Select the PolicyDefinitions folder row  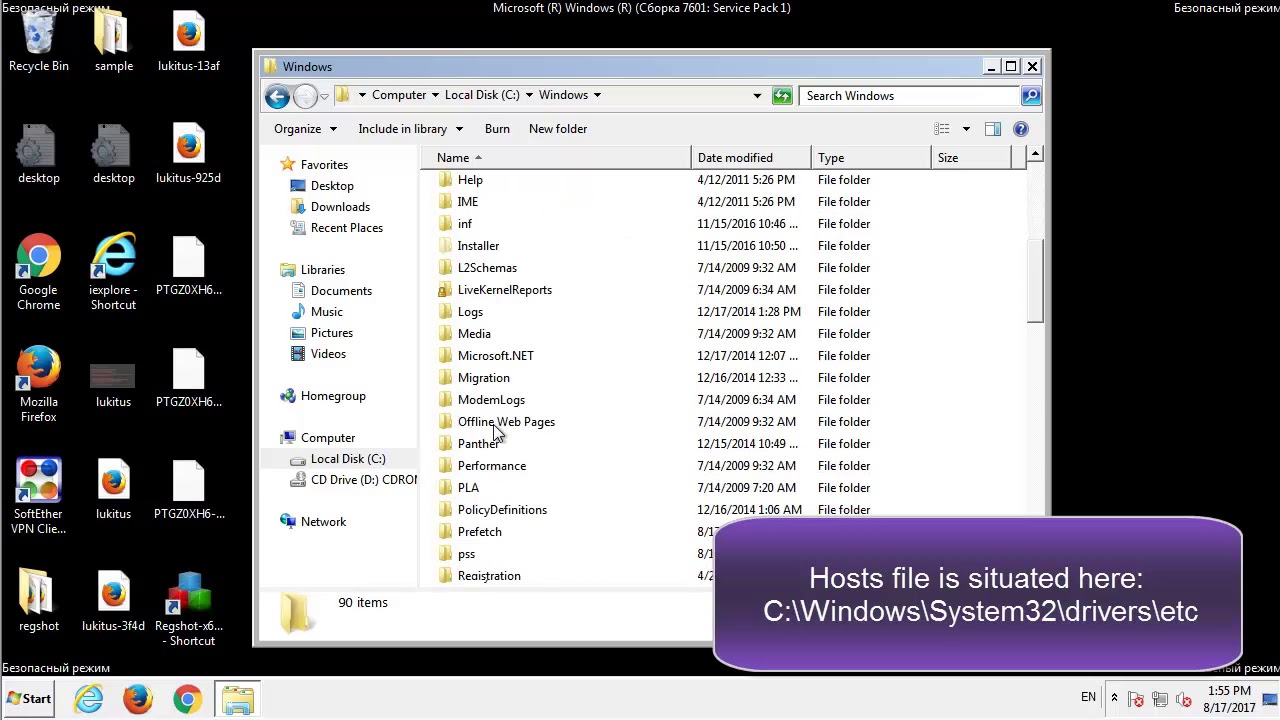[724, 510]
